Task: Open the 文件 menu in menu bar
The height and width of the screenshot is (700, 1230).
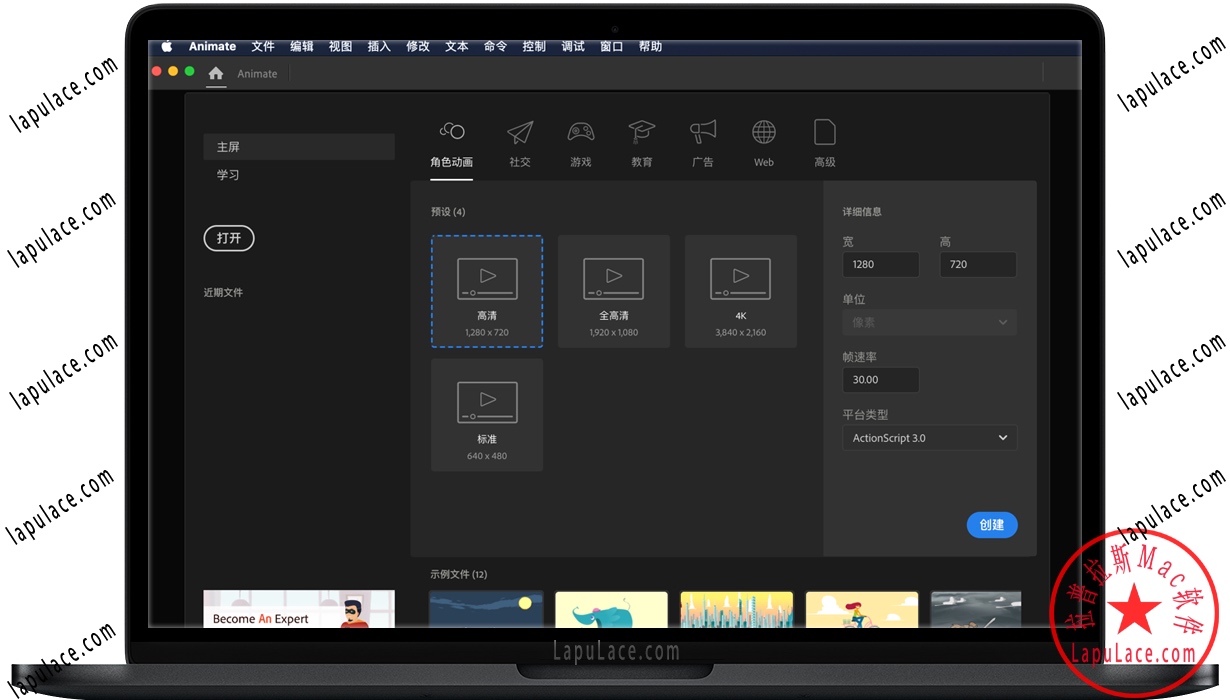Action: click(x=263, y=45)
